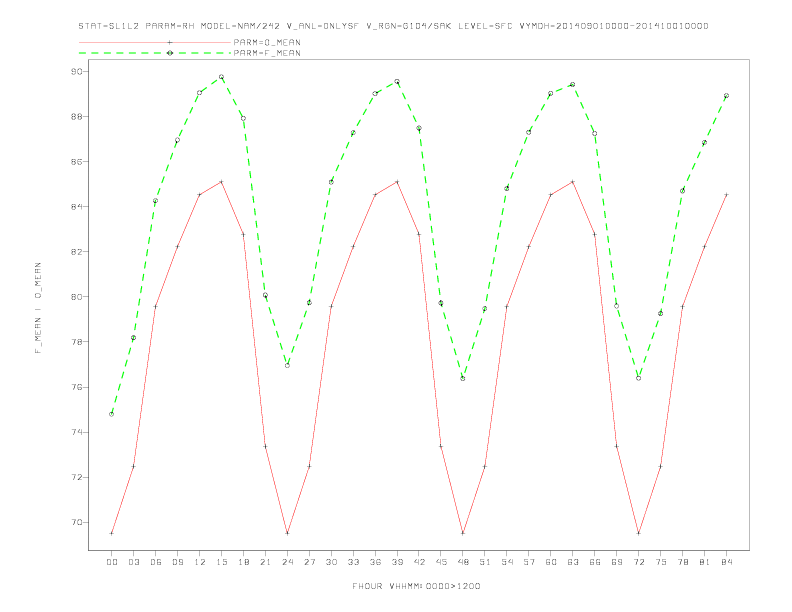Click the 54 forecast hour x-axis tick
This screenshot has width=792, height=612.
tap(507, 562)
